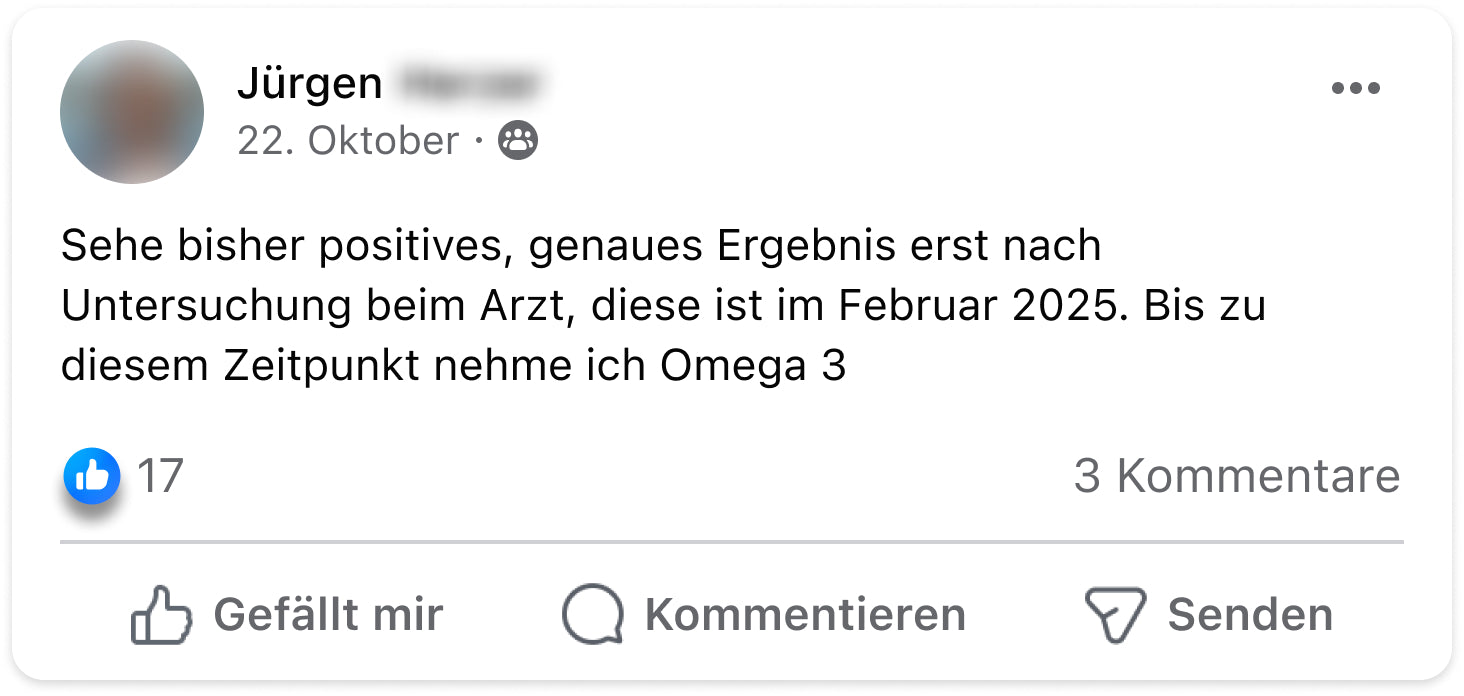Click the speech bubble comment icon
The width and height of the screenshot is (1464, 696).
(593, 614)
